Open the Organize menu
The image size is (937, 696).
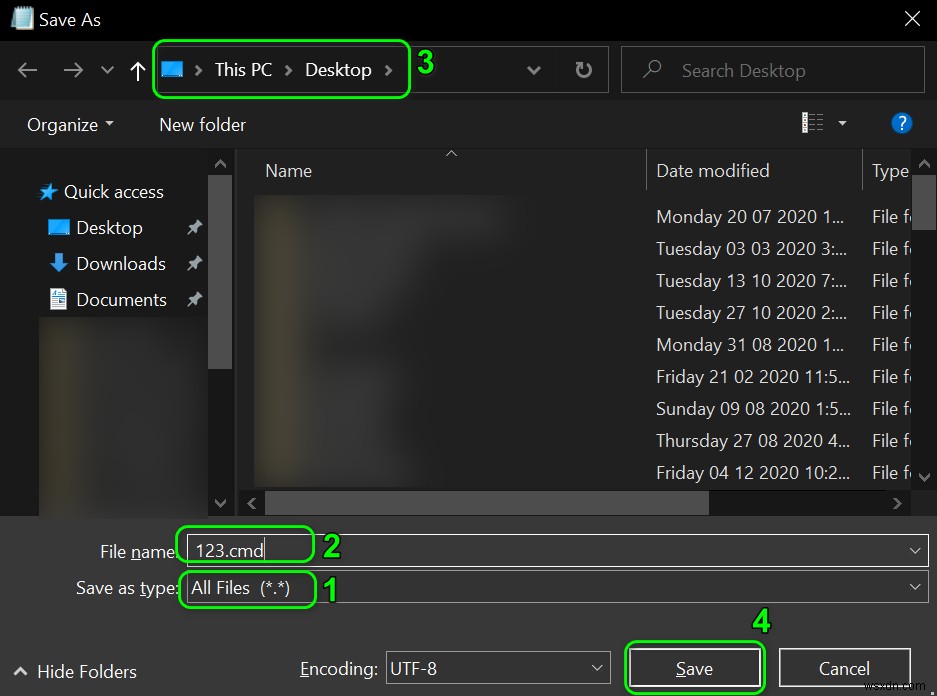69,124
